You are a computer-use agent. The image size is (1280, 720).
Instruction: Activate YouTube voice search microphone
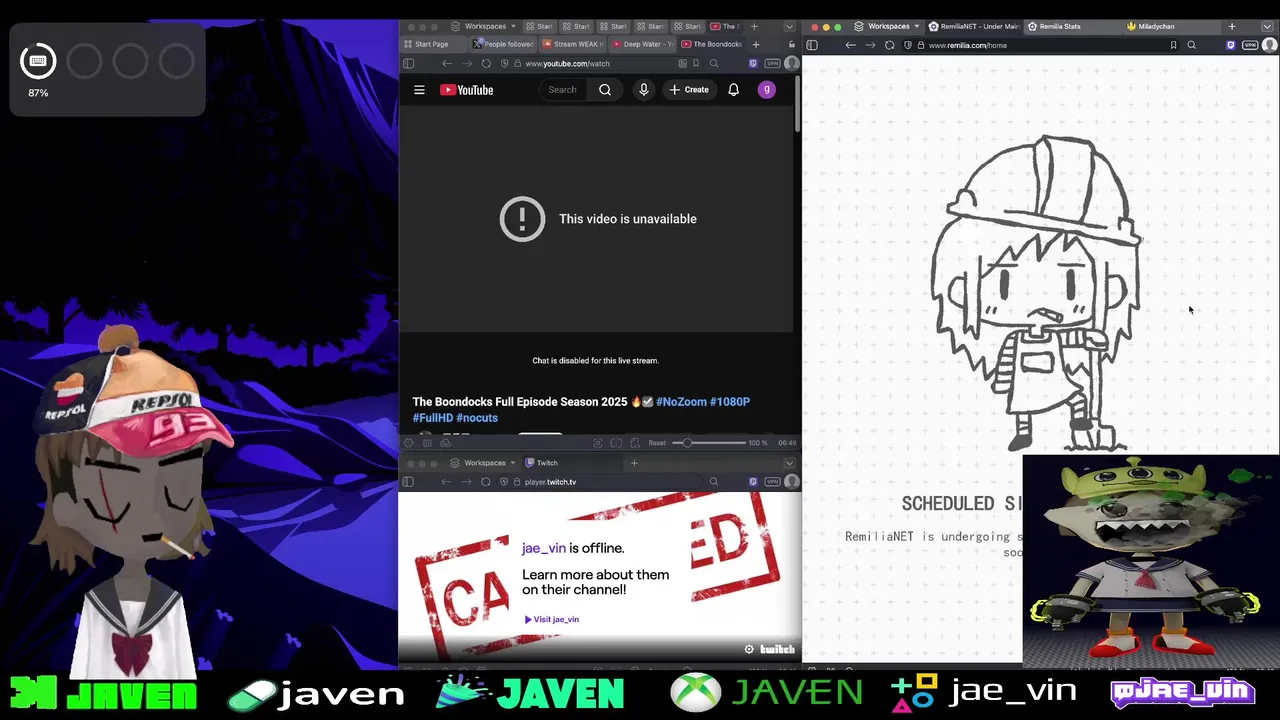pyautogui.click(x=644, y=90)
